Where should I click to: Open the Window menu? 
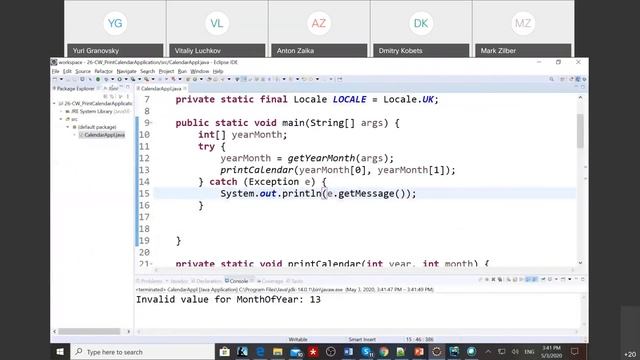[200, 71]
